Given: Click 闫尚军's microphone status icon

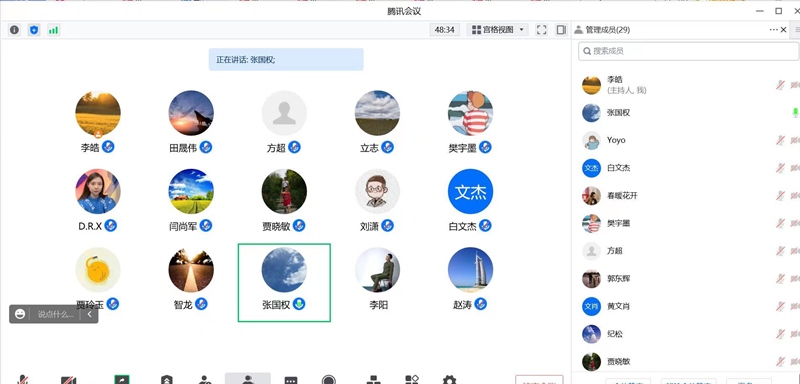Looking at the screenshot, I should (206, 225).
